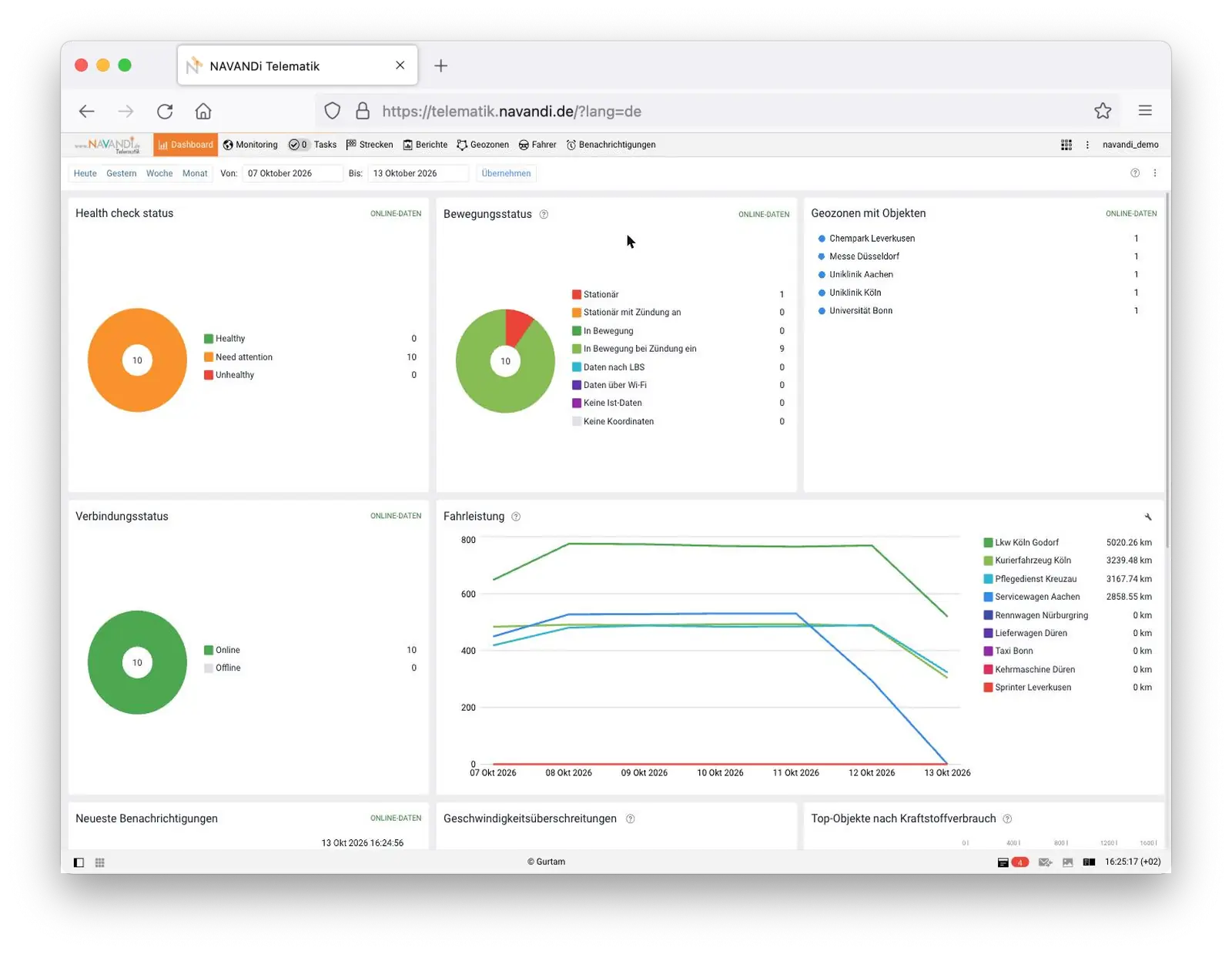The image size is (1232, 954).
Task: Apply dates with Übernehmen
Action: pos(506,173)
